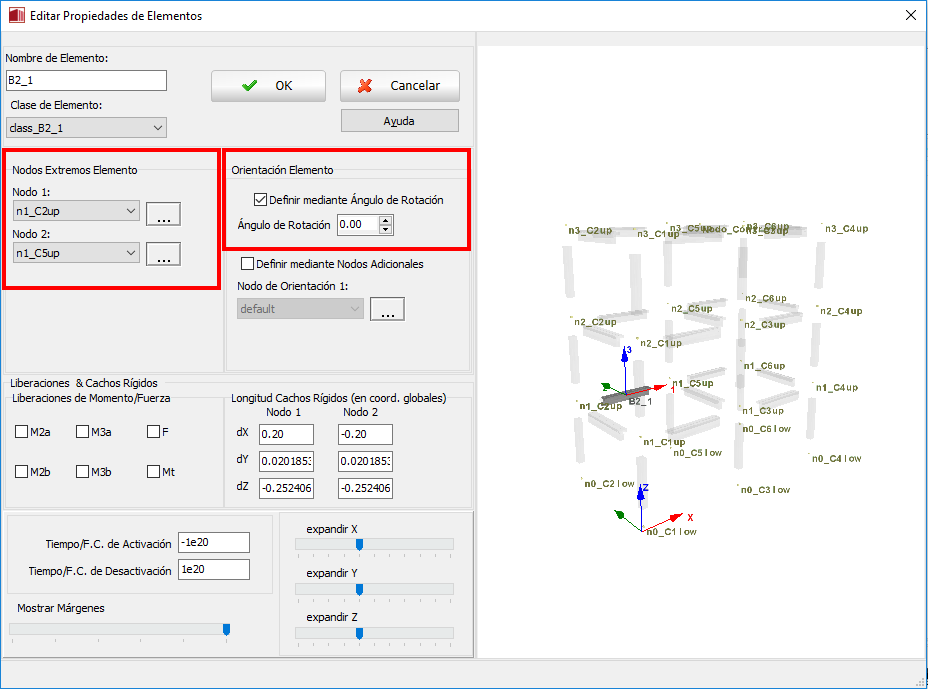Check the M2a moment release box

click(x=22, y=432)
